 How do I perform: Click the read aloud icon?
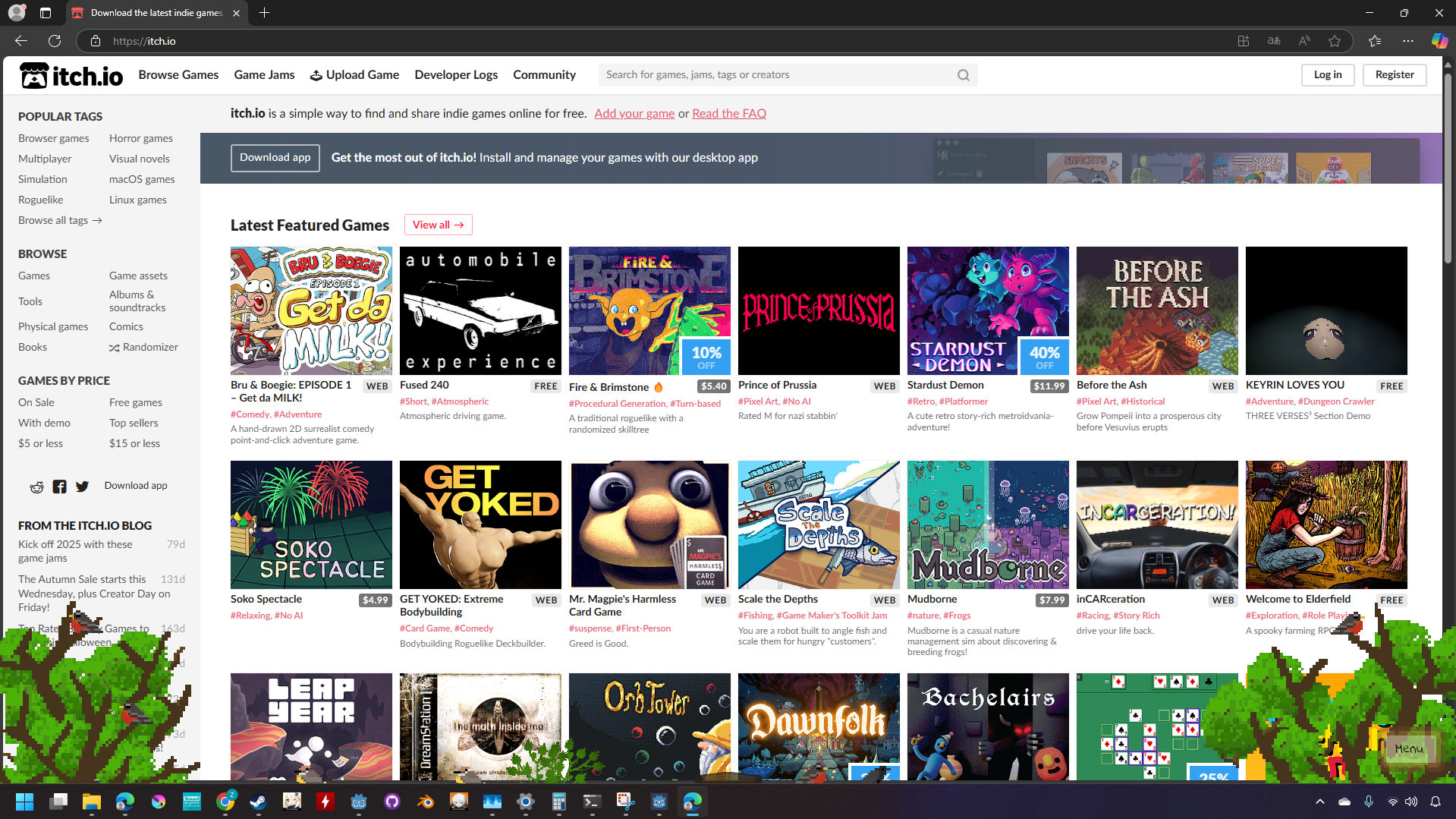point(1304,41)
